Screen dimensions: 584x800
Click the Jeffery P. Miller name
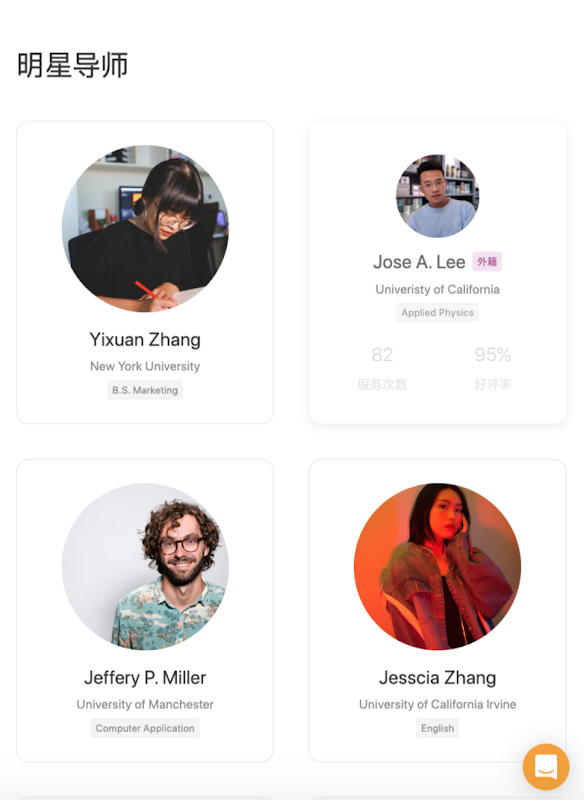[x=145, y=678]
